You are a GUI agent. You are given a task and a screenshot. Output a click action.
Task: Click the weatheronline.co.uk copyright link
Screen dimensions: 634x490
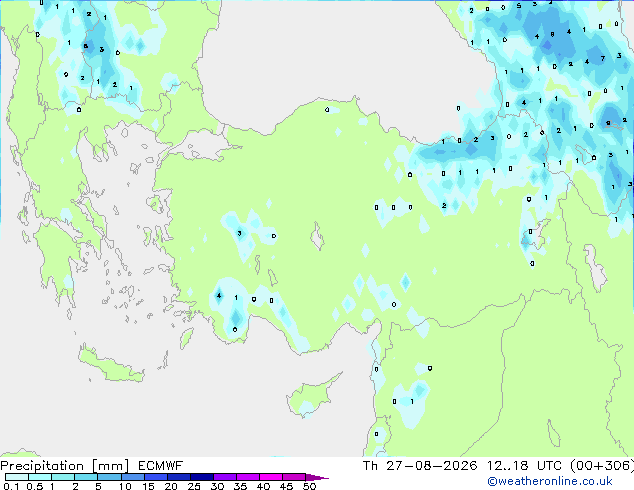550,481
